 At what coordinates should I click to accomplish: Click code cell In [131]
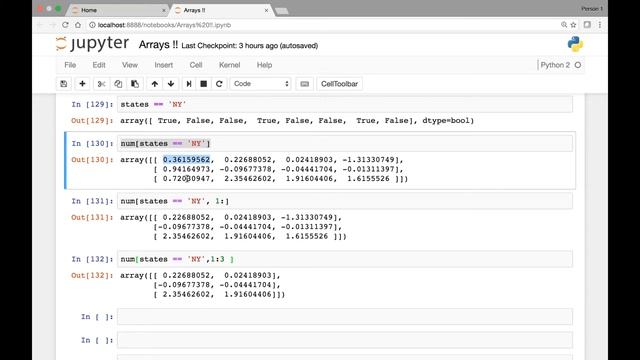point(345,201)
